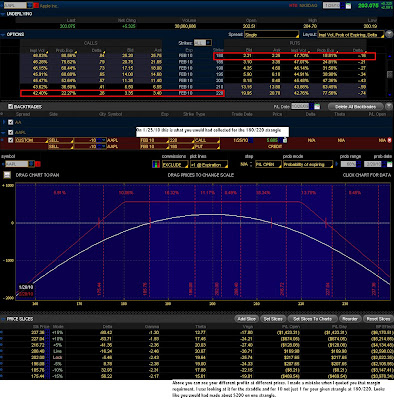Open the Spread Single dropdown
The width and height of the screenshot is (394, 400).
[271, 35]
